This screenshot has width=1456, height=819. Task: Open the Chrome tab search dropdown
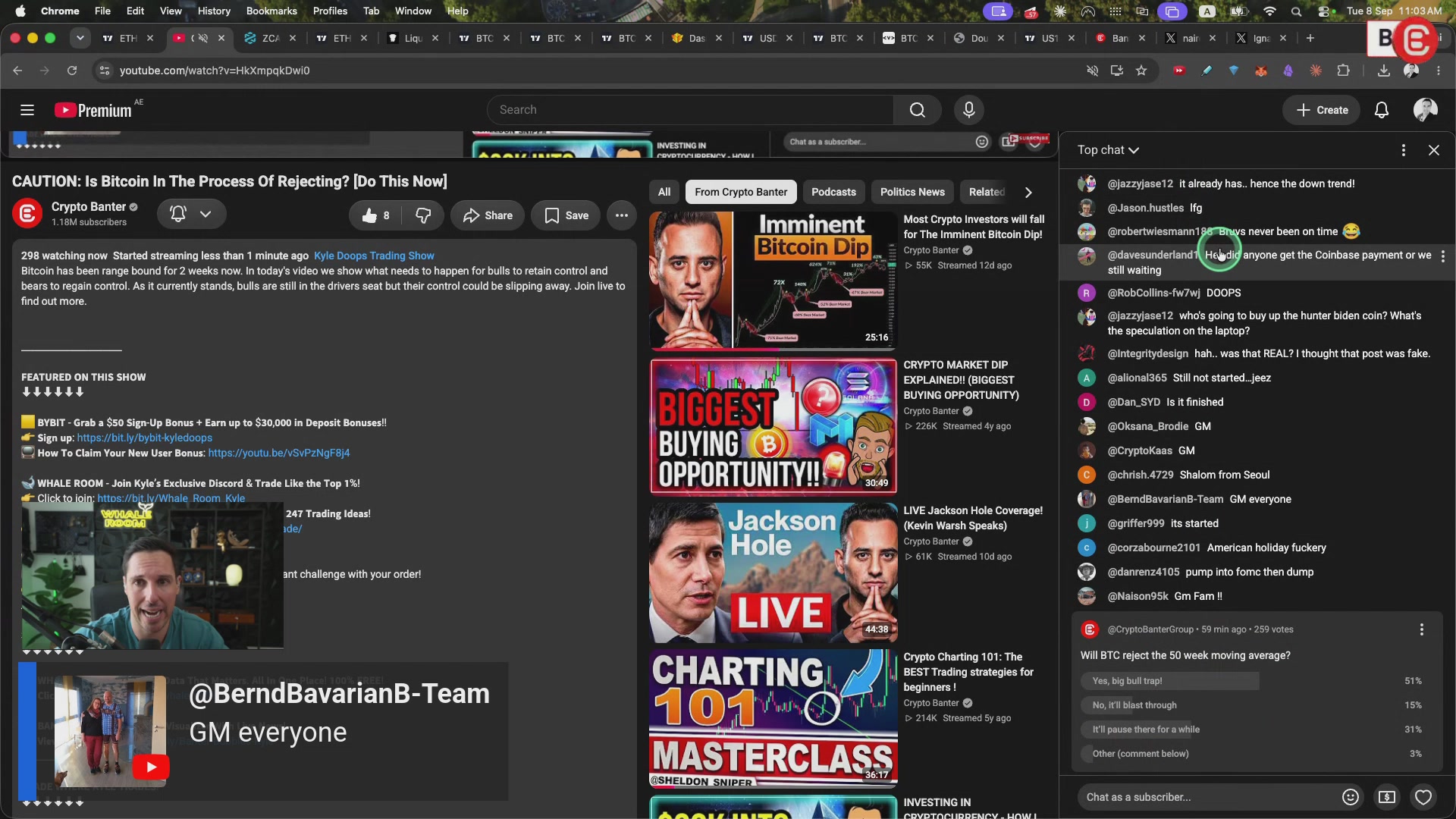coord(80,38)
